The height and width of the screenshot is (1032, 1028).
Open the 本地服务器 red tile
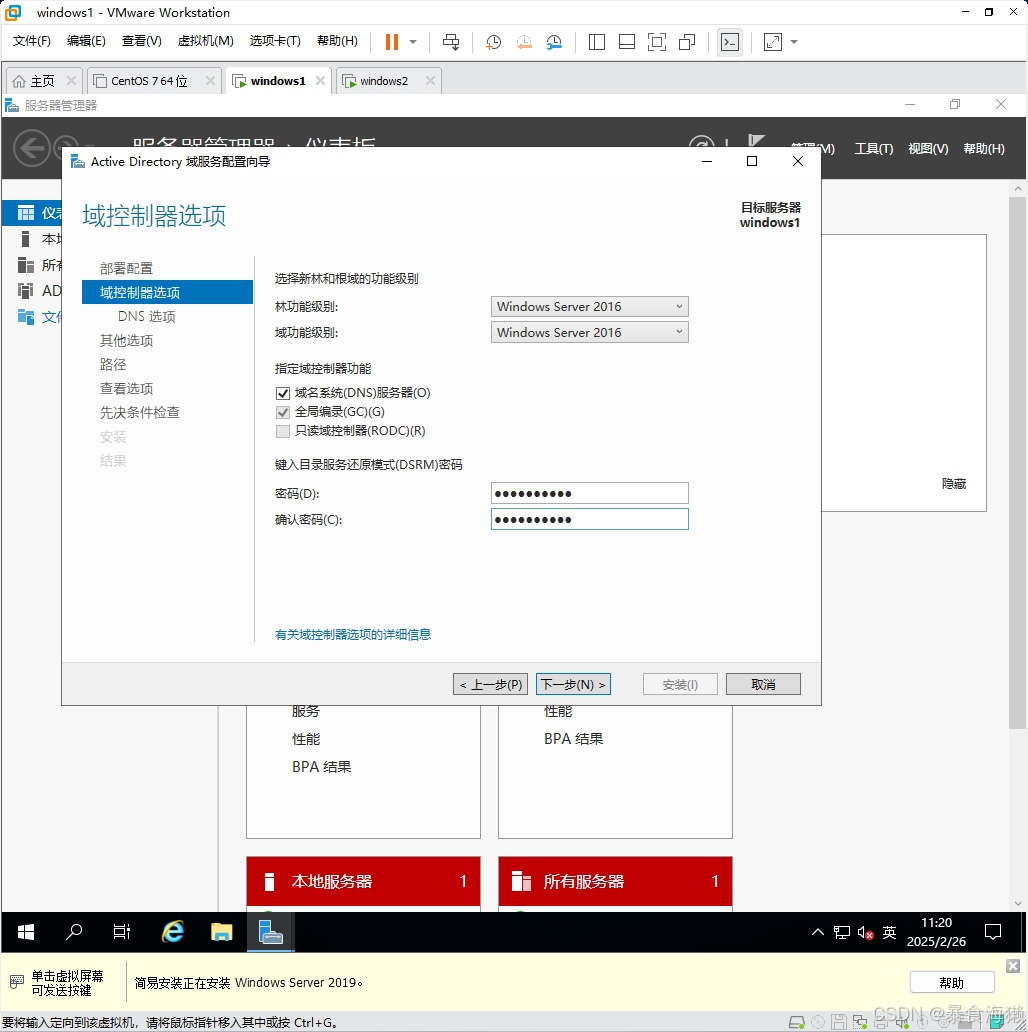coord(363,881)
